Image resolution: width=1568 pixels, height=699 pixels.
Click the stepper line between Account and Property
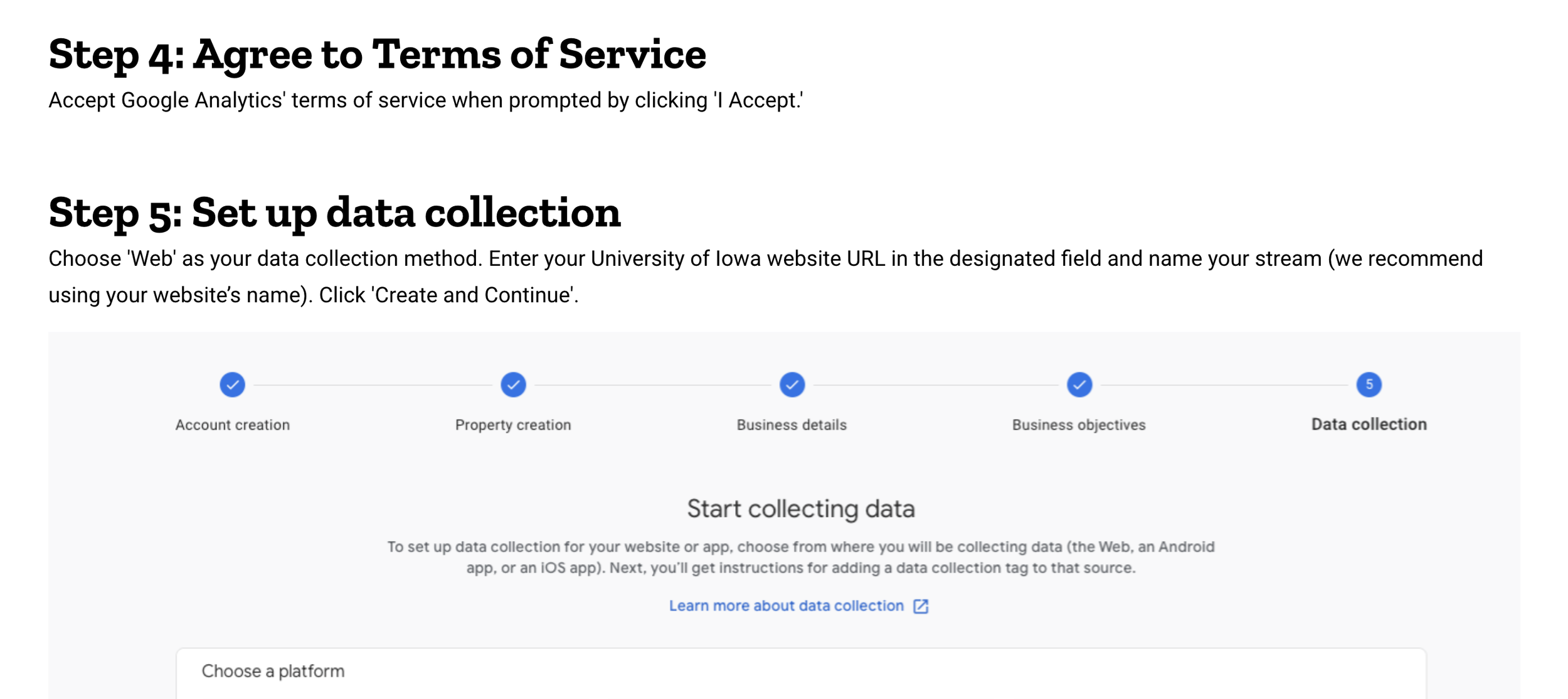373,385
